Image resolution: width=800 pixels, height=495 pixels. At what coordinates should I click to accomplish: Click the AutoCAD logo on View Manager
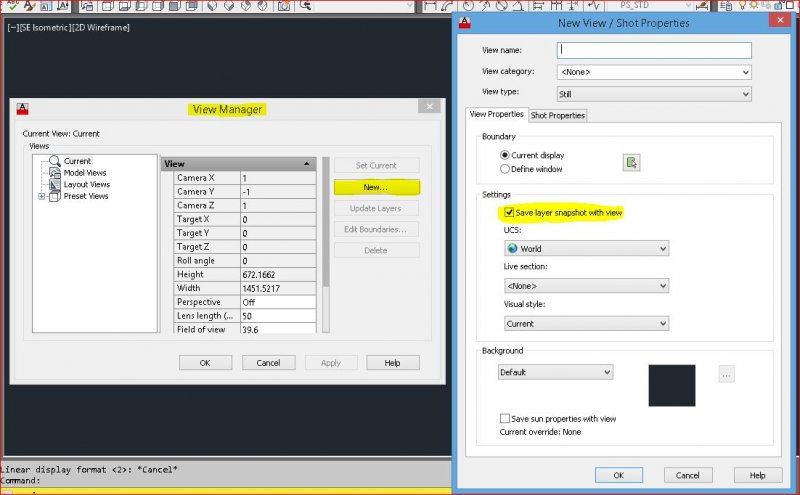(22, 108)
